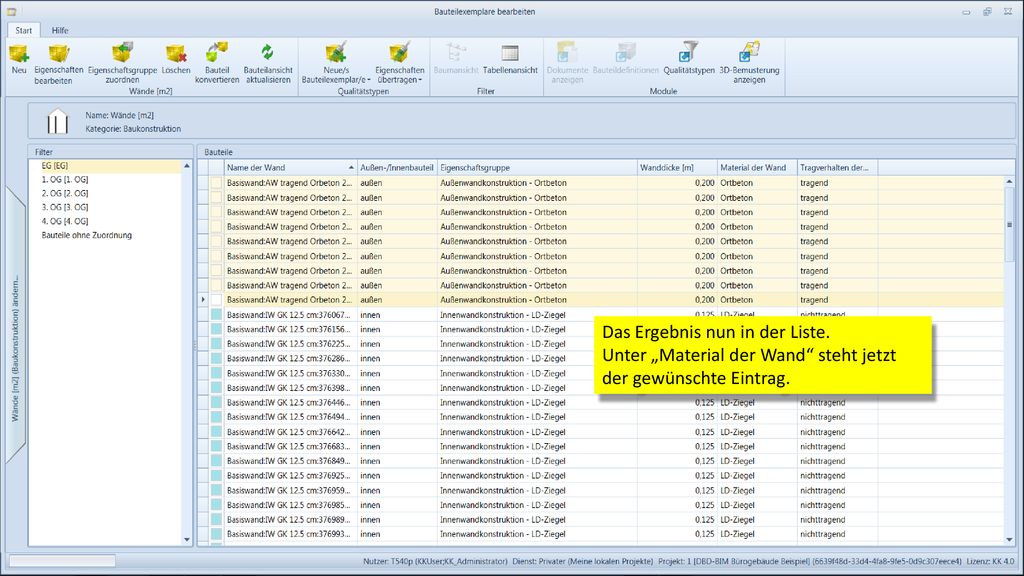The width and height of the screenshot is (1024, 576).
Task: Click Dokumente anzeigen icon
Action: pyautogui.click(x=567, y=53)
